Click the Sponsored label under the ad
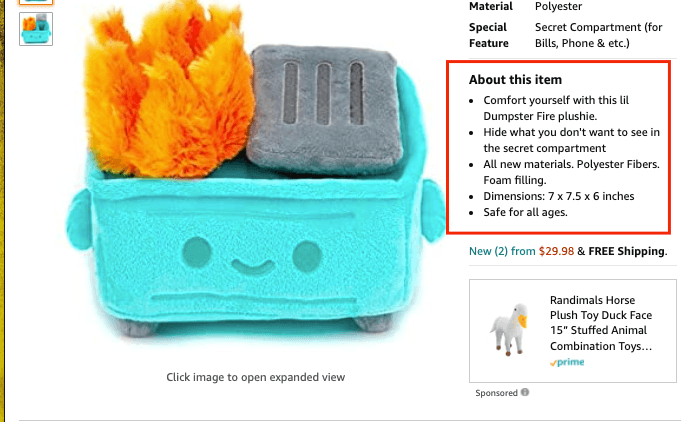Screen dimensions: 697x422 point(496,393)
